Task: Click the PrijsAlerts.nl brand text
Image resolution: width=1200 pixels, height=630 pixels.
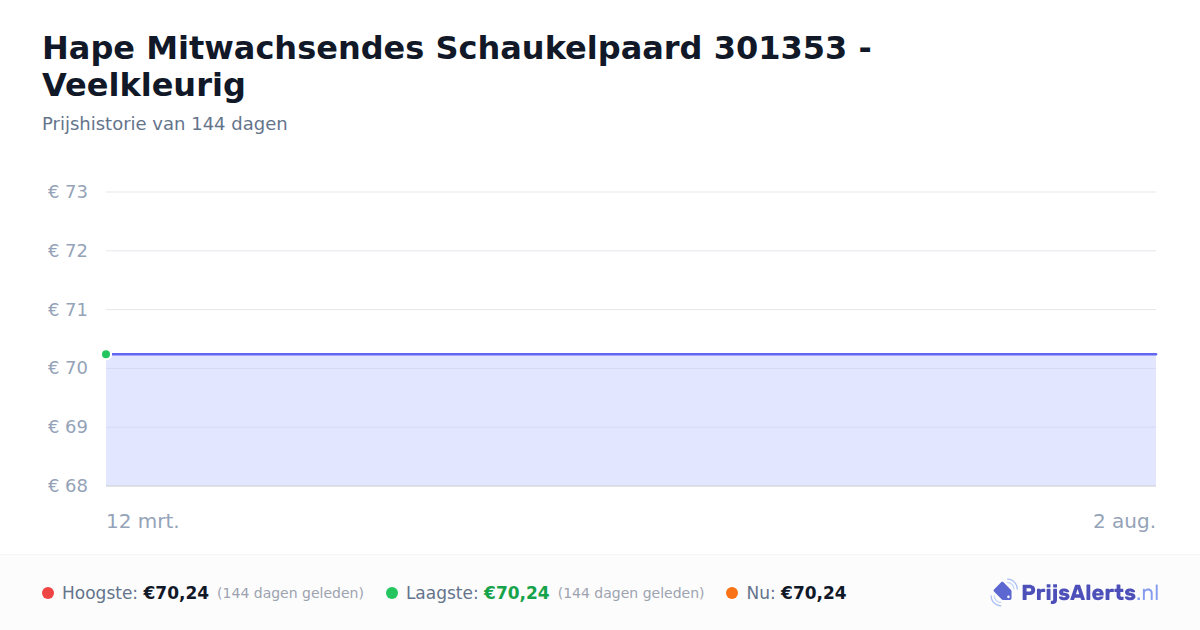Action: [x=1090, y=593]
